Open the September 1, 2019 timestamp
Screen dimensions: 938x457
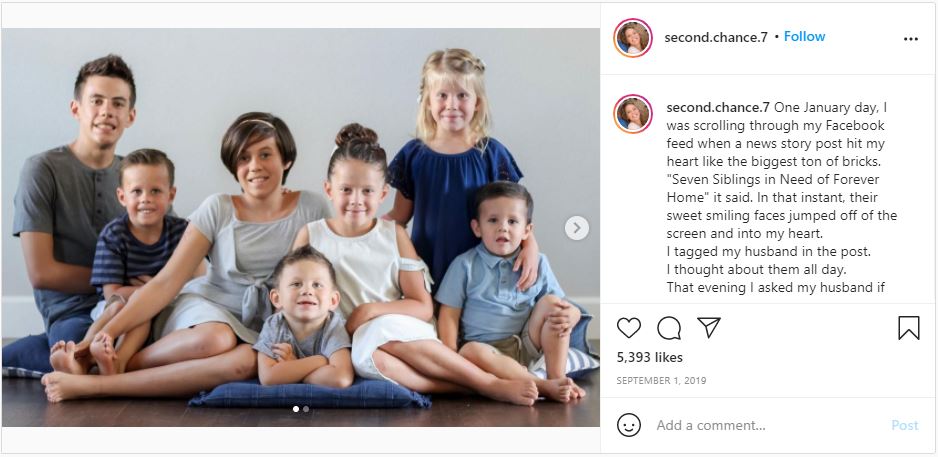(662, 380)
